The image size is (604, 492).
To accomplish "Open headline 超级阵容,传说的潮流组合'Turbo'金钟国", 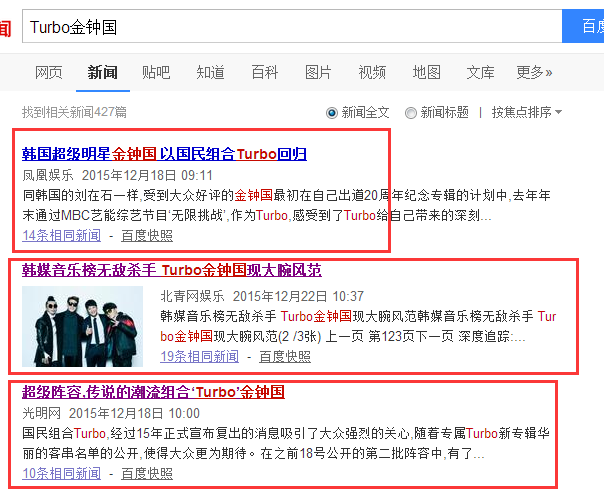I will pyautogui.click(x=153, y=392).
